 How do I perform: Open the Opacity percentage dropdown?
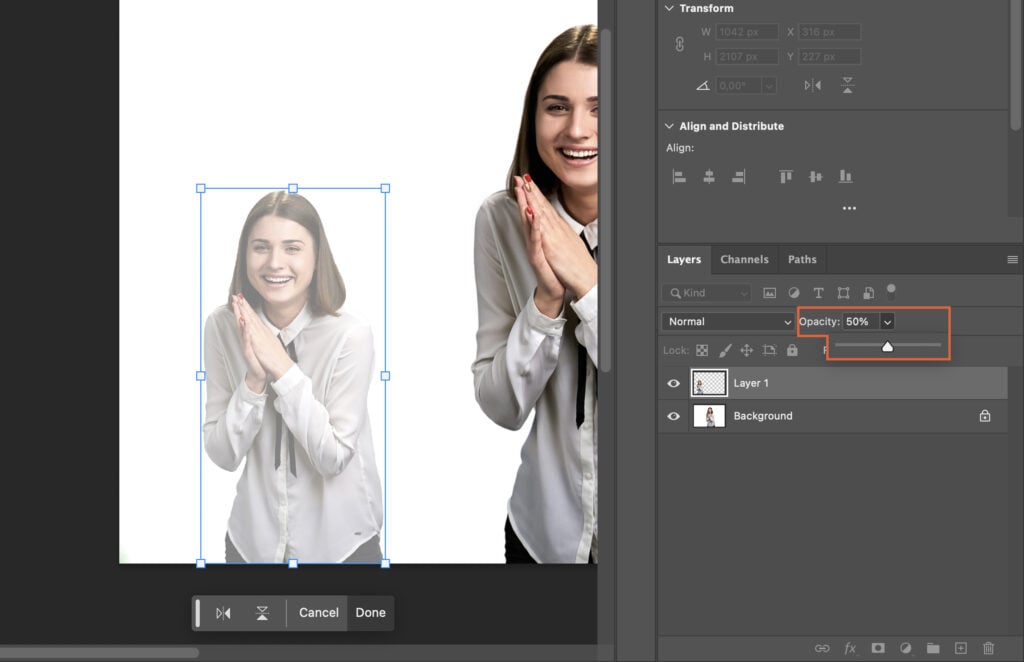tap(888, 321)
